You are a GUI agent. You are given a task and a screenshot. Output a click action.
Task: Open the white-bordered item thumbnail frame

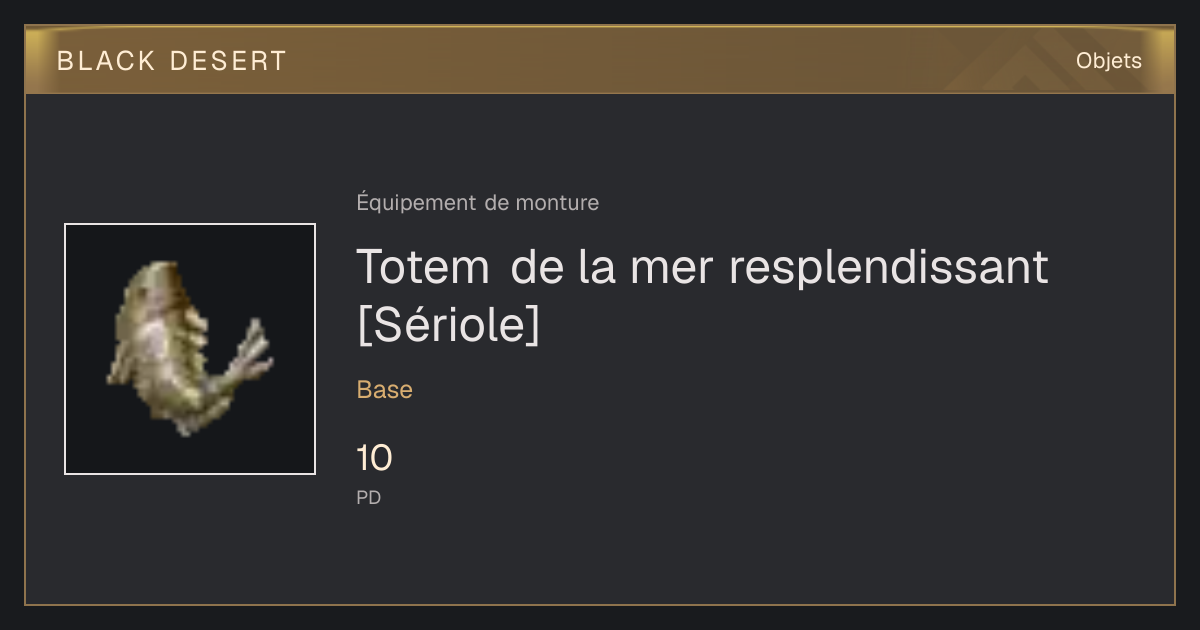click(190, 349)
